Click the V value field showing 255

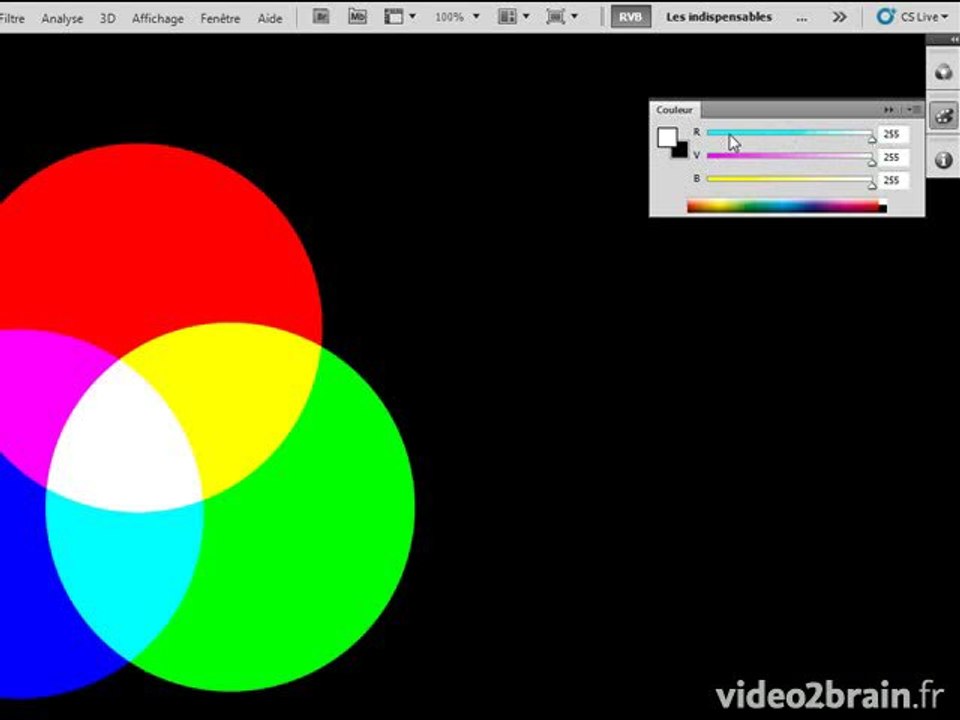893,157
